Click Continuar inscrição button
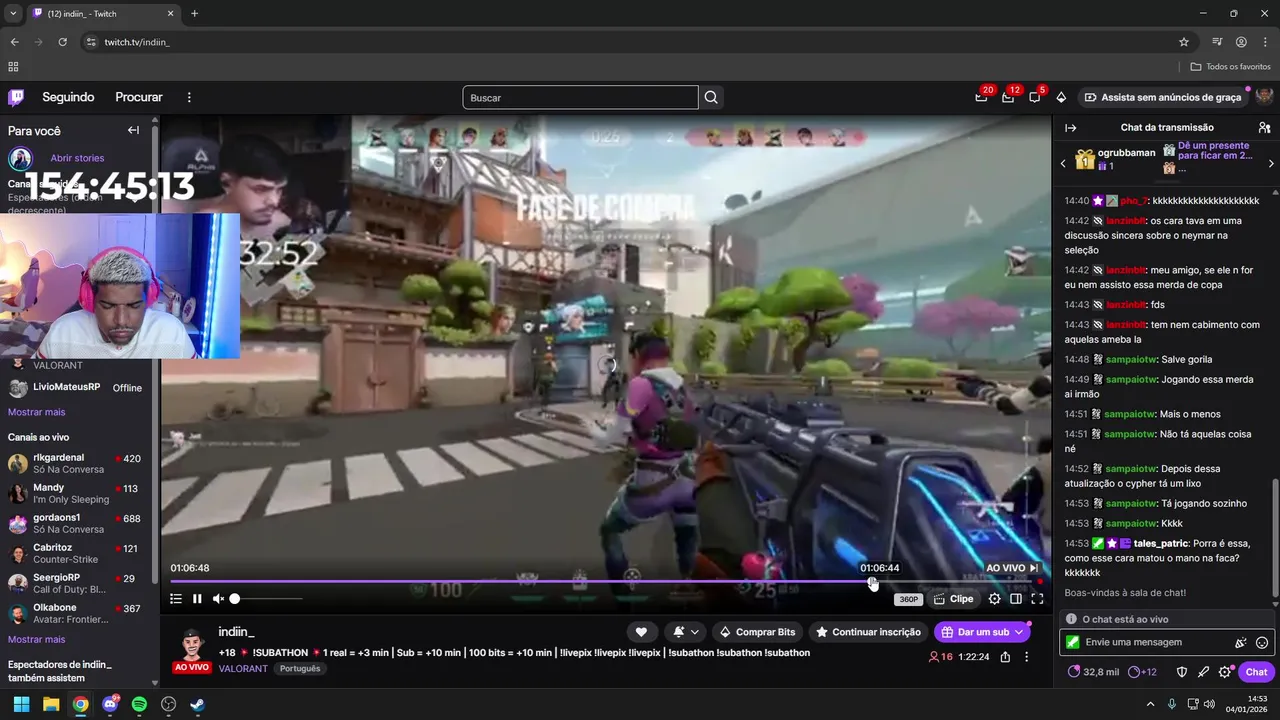This screenshot has height=720, width=1280. pyautogui.click(x=869, y=632)
